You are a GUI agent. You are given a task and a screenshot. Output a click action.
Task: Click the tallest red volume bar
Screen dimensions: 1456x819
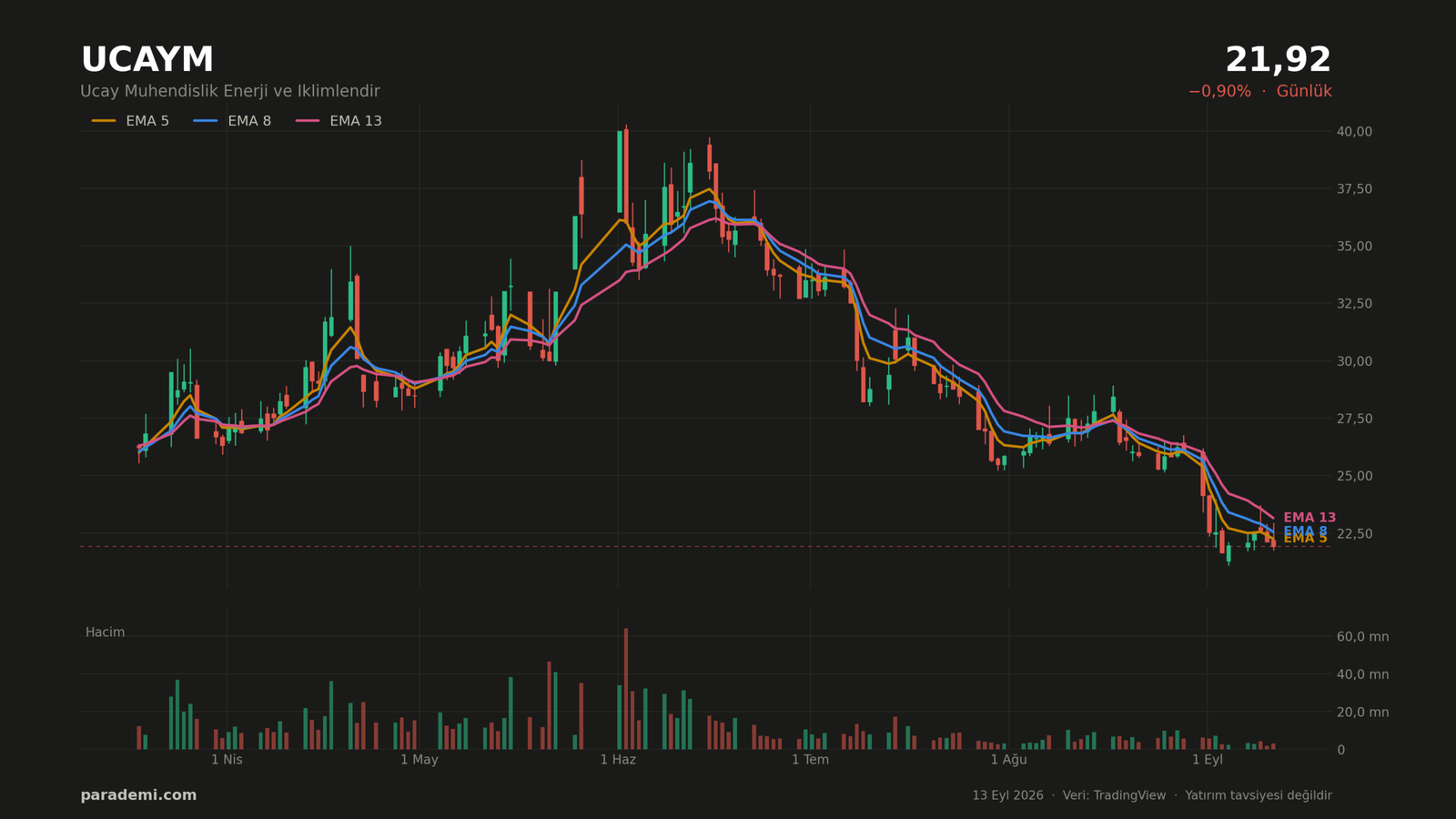tap(626, 689)
